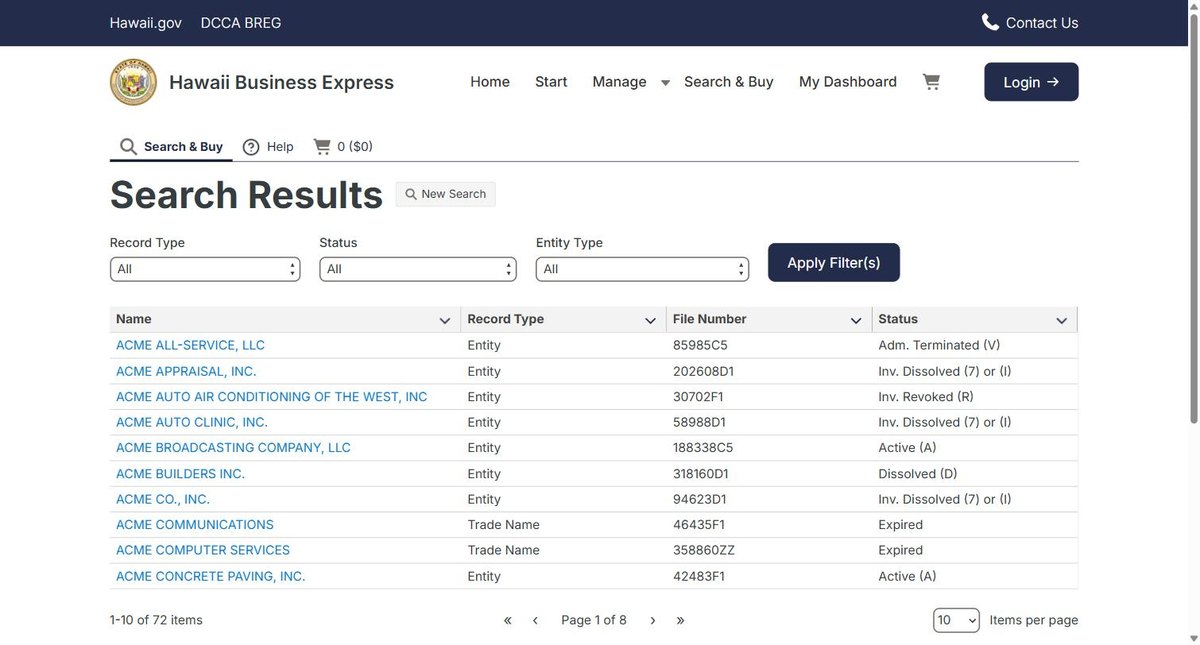Open the Manage navigation item
This screenshot has width=1200, height=645.
coord(619,82)
